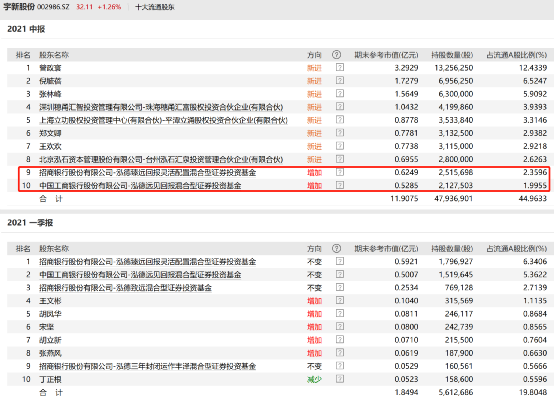Click the 不变 label in the 769,128 row
Viewport: 554px width, 397px height.
click(x=314, y=288)
